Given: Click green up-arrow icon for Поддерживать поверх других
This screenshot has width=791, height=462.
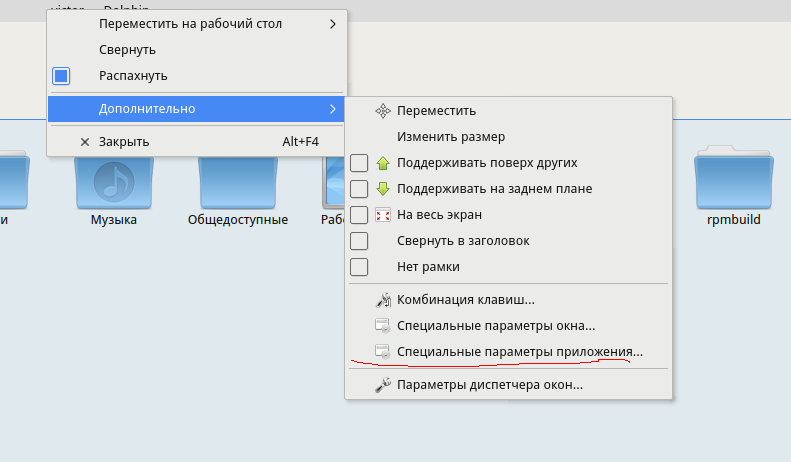Looking at the screenshot, I should (x=383, y=163).
